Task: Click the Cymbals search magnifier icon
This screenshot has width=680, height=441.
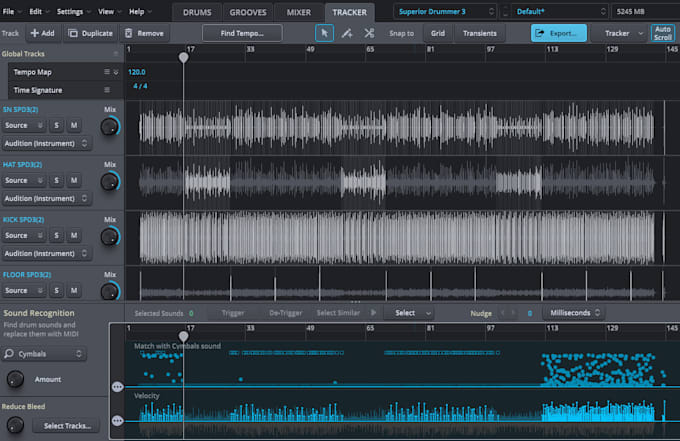Action: point(9,354)
